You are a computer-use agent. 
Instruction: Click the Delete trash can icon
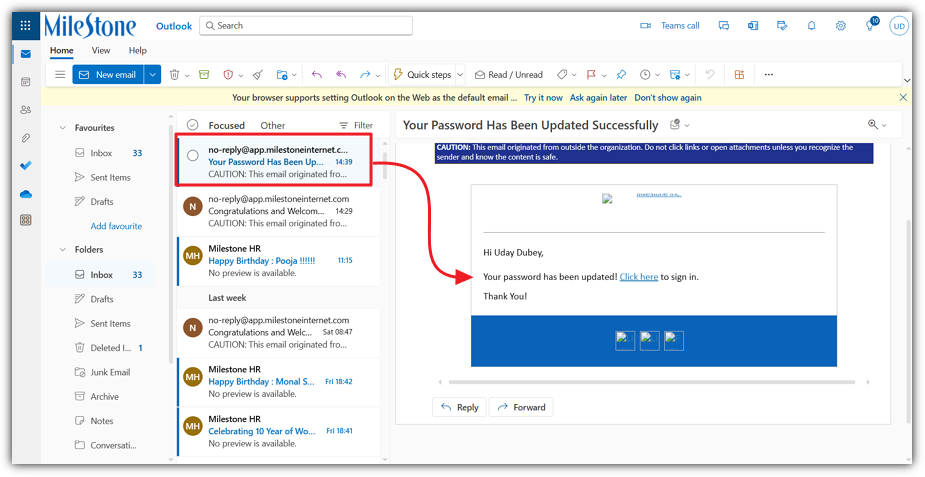pyautogui.click(x=175, y=75)
